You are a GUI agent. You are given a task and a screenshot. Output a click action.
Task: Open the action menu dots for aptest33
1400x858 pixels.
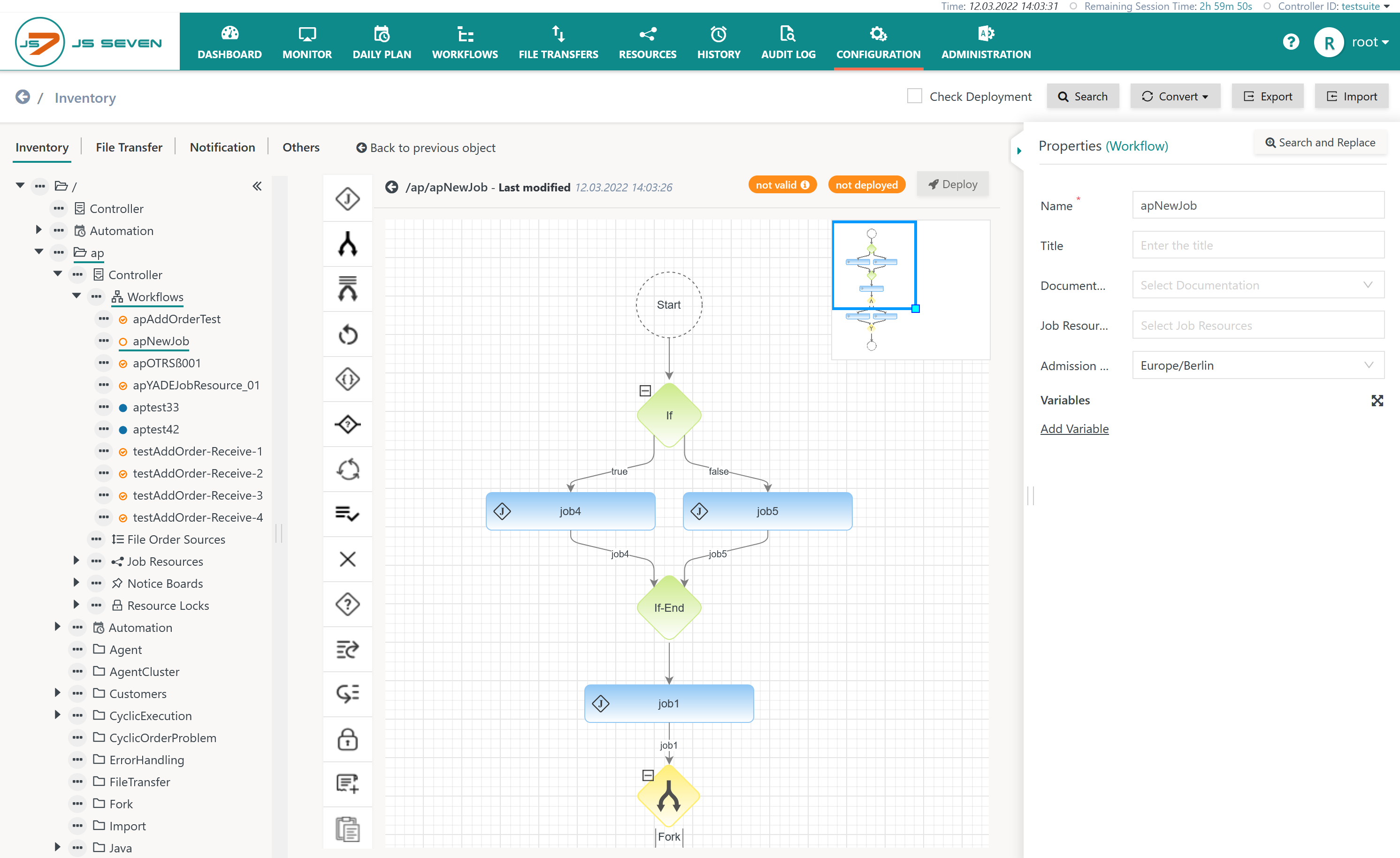(x=103, y=407)
